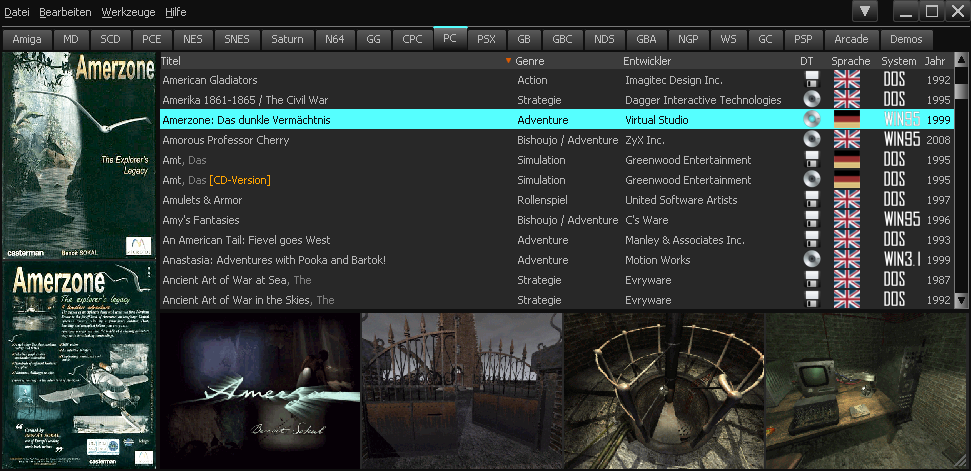This screenshot has height=471, width=971.
Task: Sort by the Jahr column header
Action: [935, 61]
